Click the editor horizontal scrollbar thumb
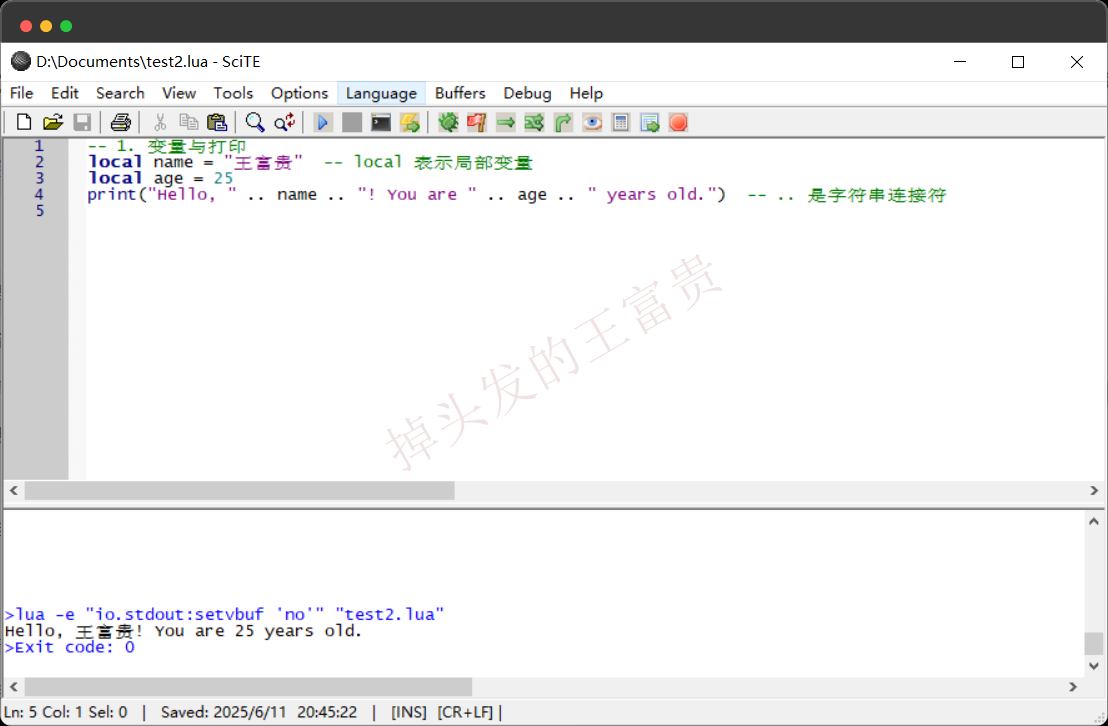 click(240, 491)
